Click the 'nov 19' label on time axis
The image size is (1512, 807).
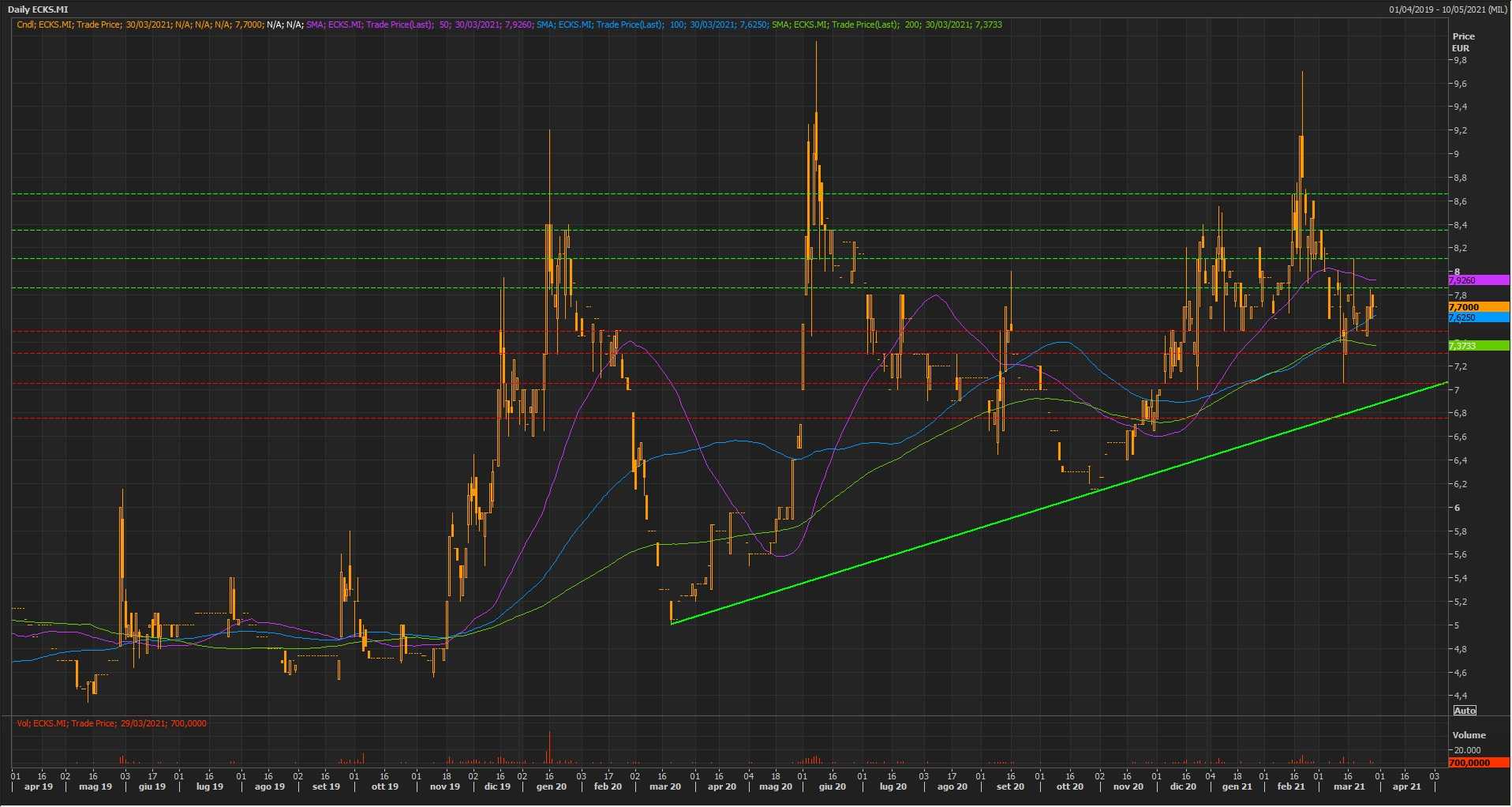[x=444, y=786]
